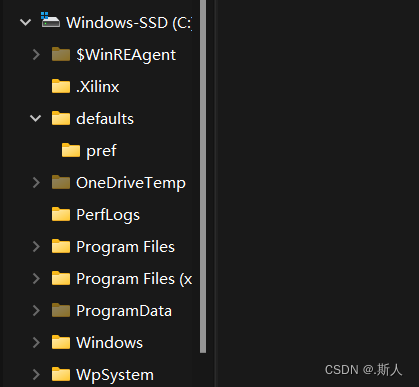Select the $WinREAgent tree row text

(x=126, y=55)
